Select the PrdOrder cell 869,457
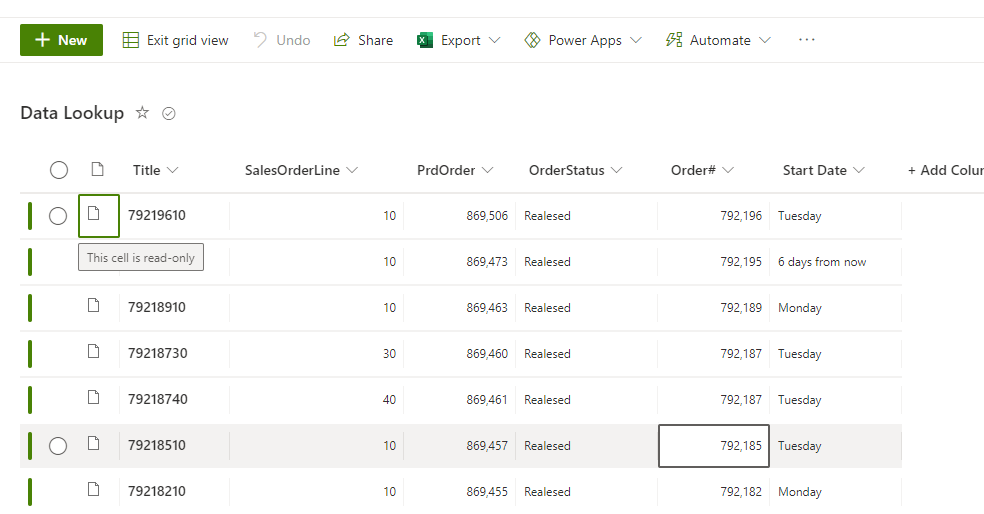Screen dimensions: 984x514 coord(459,446)
